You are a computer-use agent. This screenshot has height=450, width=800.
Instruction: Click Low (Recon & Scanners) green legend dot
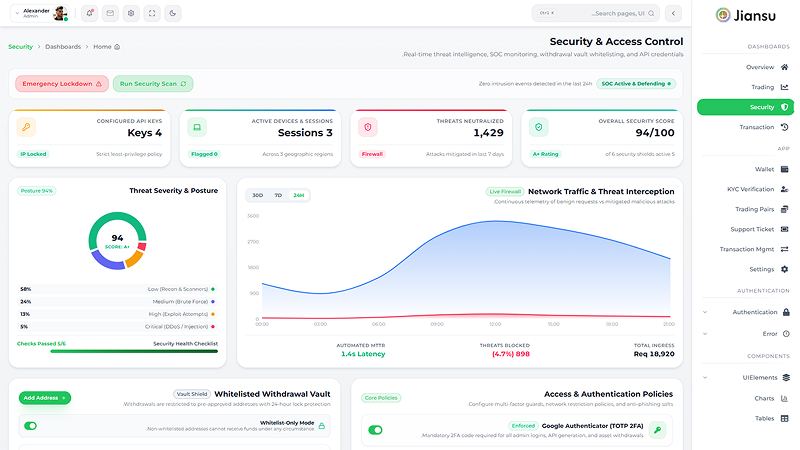coord(213,289)
